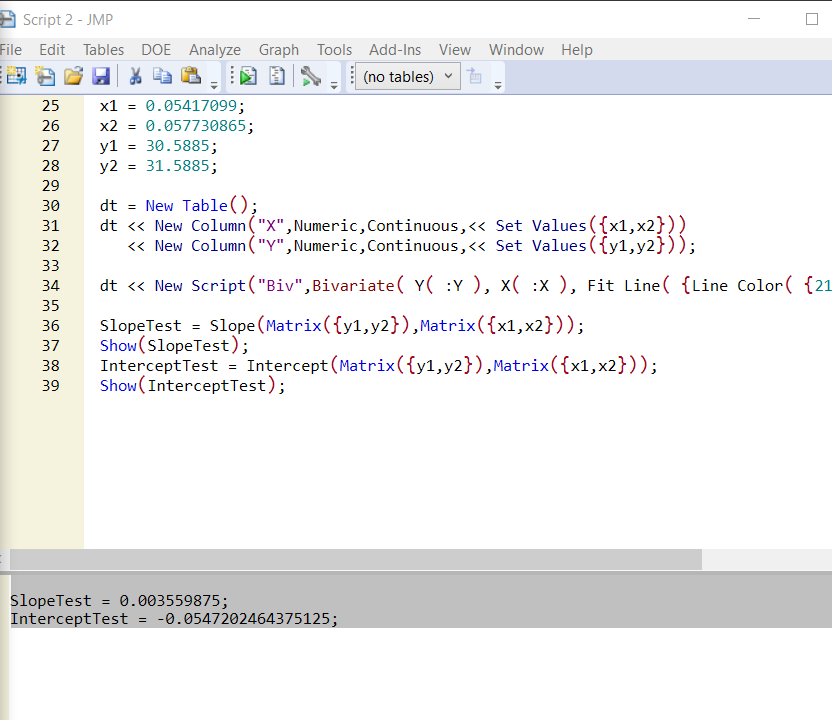The height and width of the screenshot is (720, 832).
Task: Open the New Script Window icon
Action: pos(45,75)
